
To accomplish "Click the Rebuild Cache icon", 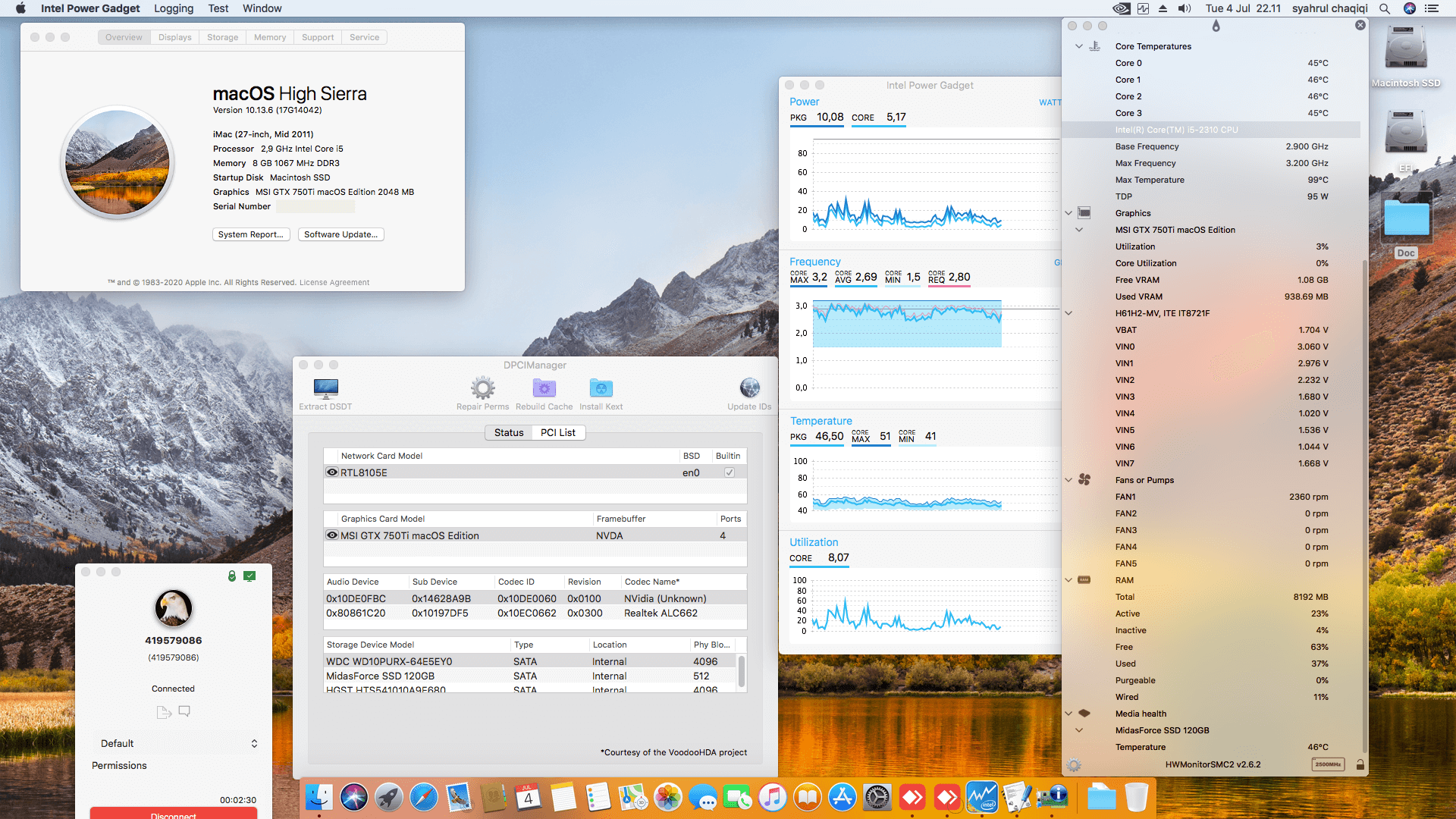I will 544,389.
